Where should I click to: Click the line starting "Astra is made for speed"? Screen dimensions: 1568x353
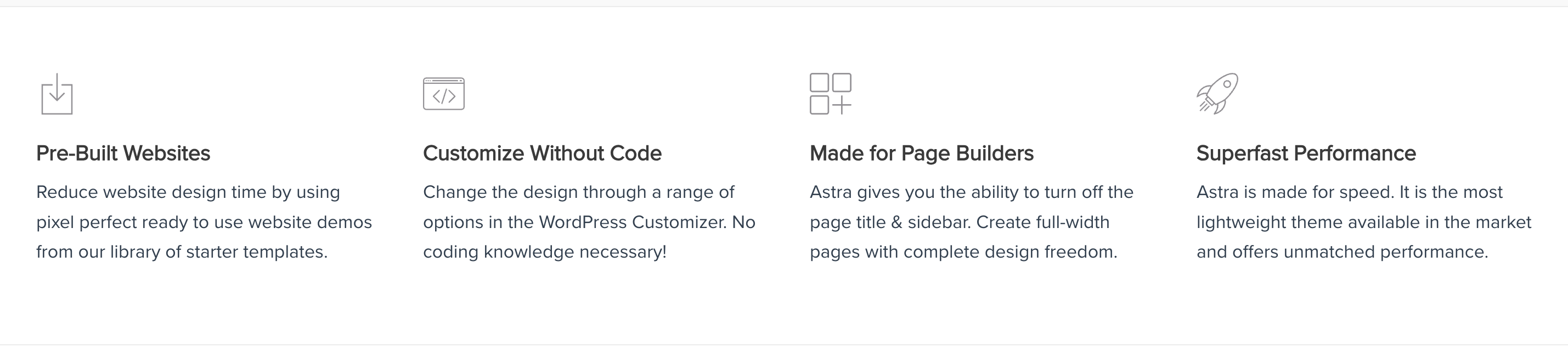pyautogui.click(x=1350, y=192)
